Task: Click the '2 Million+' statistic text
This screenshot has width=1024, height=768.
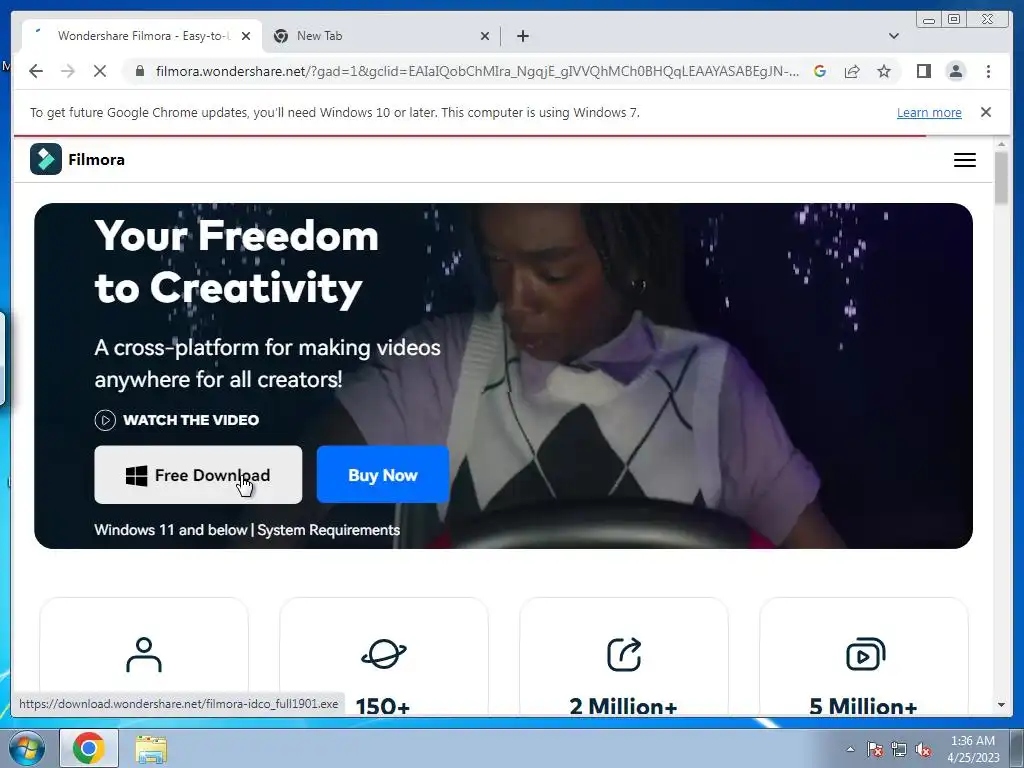Action: tap(623, 706)
